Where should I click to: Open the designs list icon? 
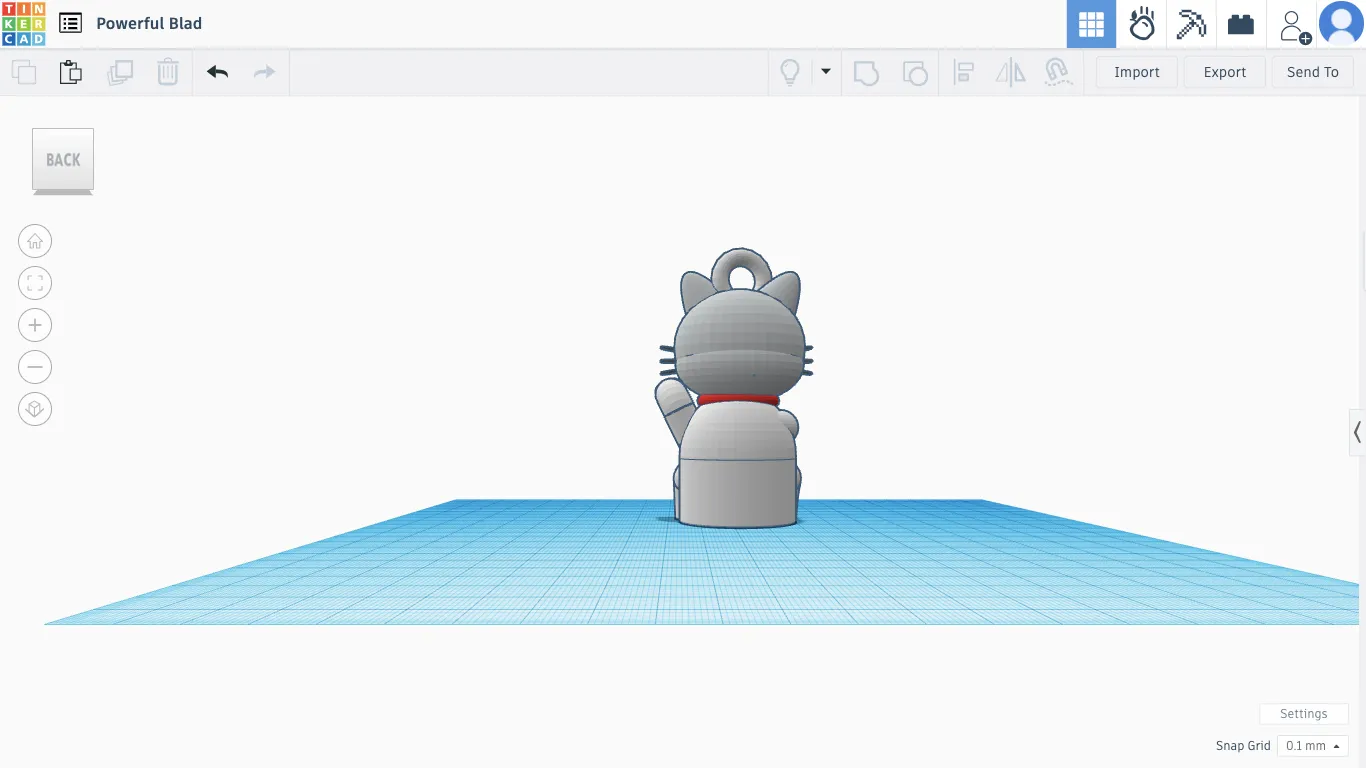pyautogui.click(x=70, y=23)
